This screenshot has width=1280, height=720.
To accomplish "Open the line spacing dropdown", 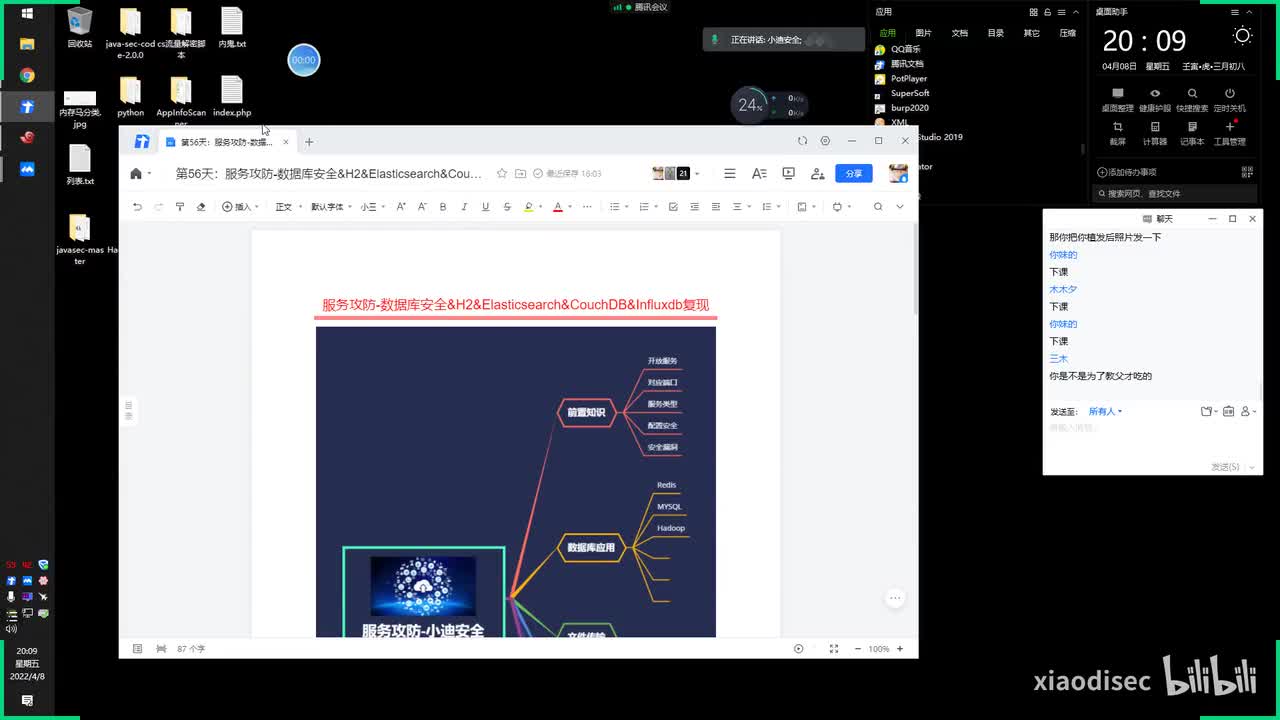I will [x=770, y=207].
